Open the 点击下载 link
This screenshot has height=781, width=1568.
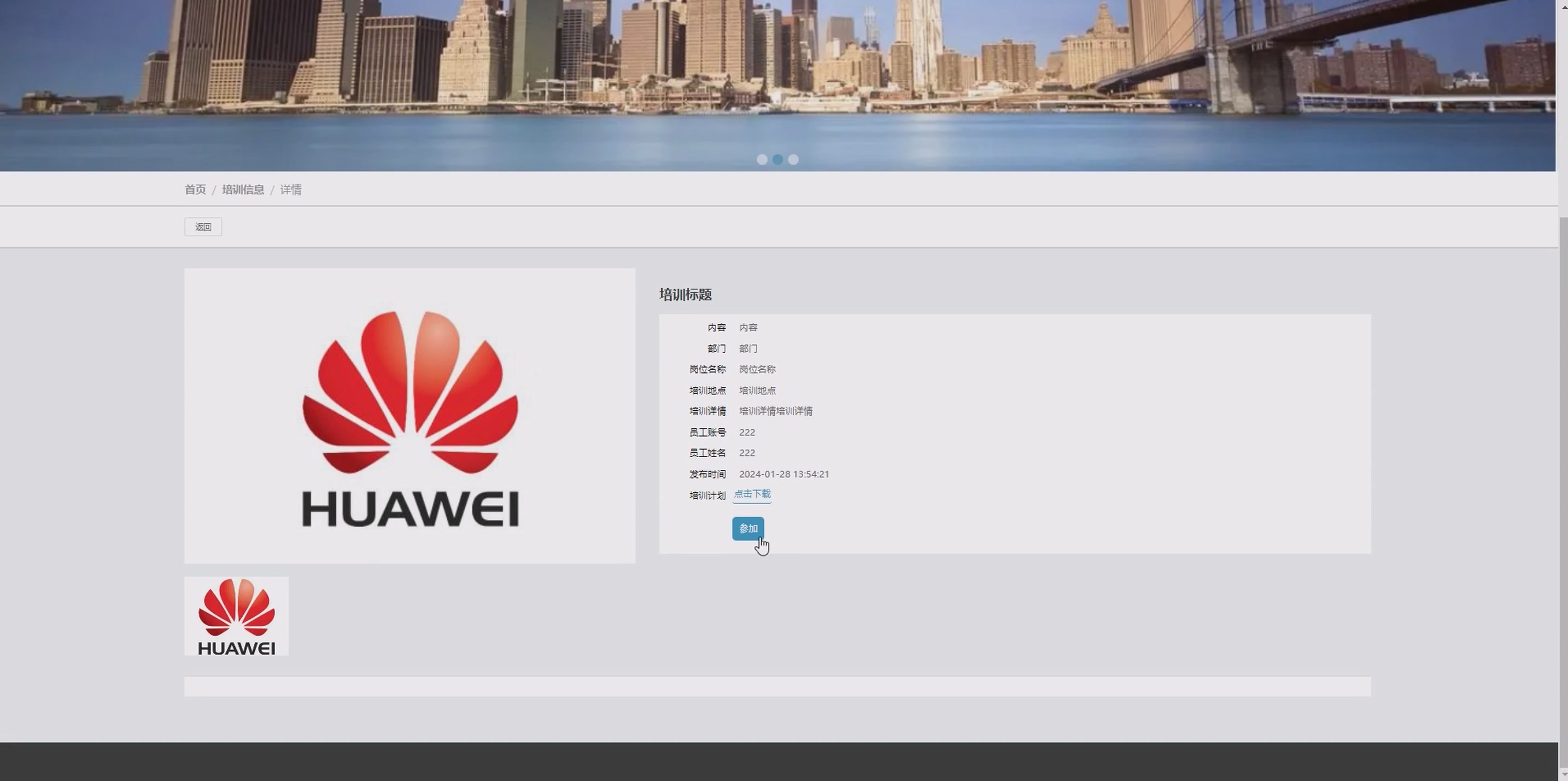click(752, 494)
